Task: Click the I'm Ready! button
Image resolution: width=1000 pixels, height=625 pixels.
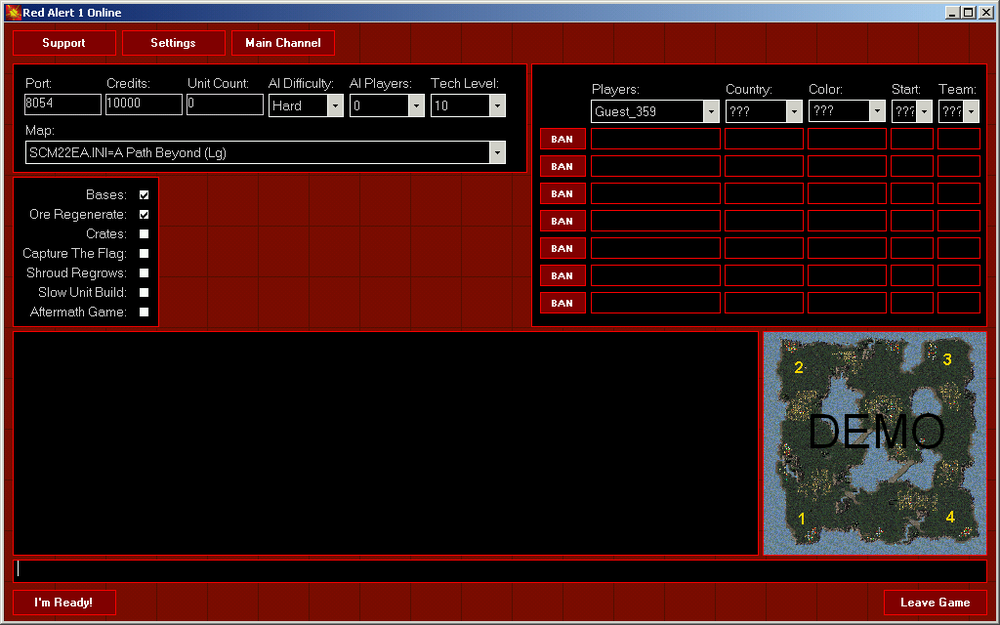Action: click(x=64, y=602)
